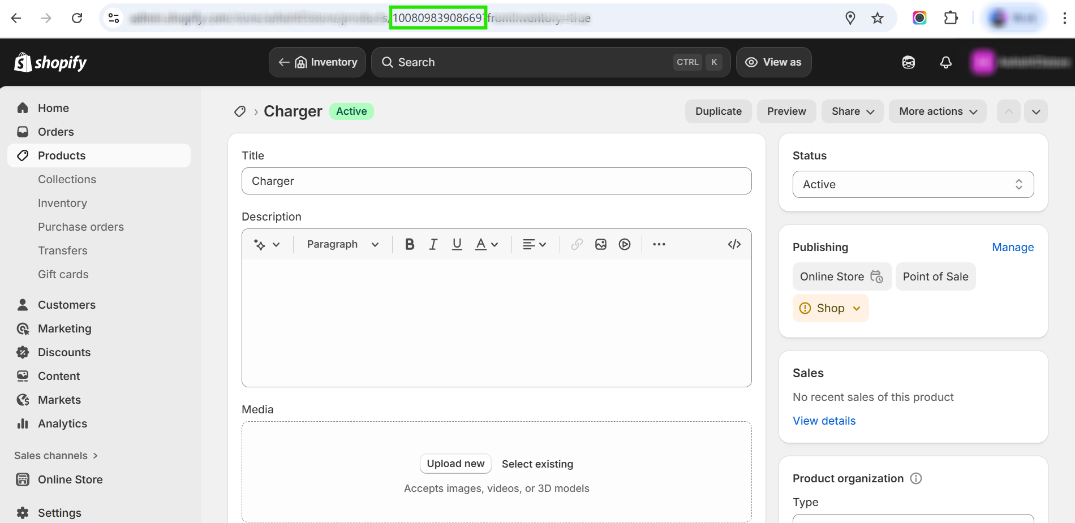
Task: Switch to HTML code view
Action: pos(734,244)
